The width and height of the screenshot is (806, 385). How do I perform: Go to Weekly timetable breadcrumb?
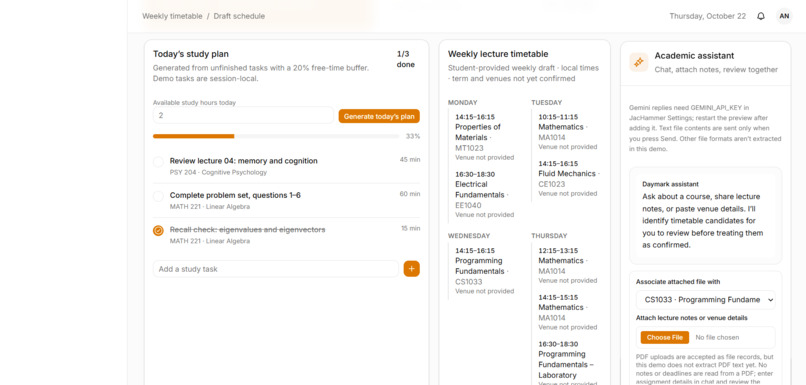pos(172,16)
